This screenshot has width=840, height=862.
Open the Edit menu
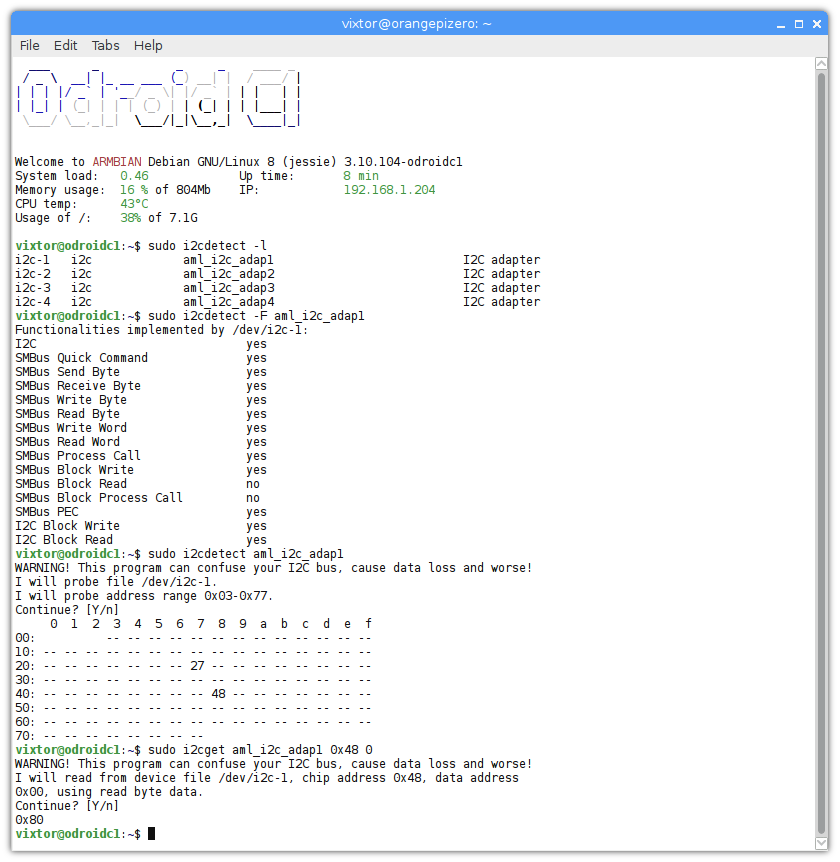[65, 45]
